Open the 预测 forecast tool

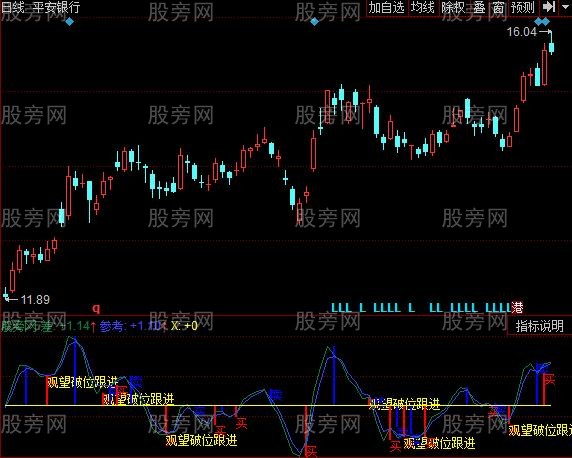[x=523, y=7]
